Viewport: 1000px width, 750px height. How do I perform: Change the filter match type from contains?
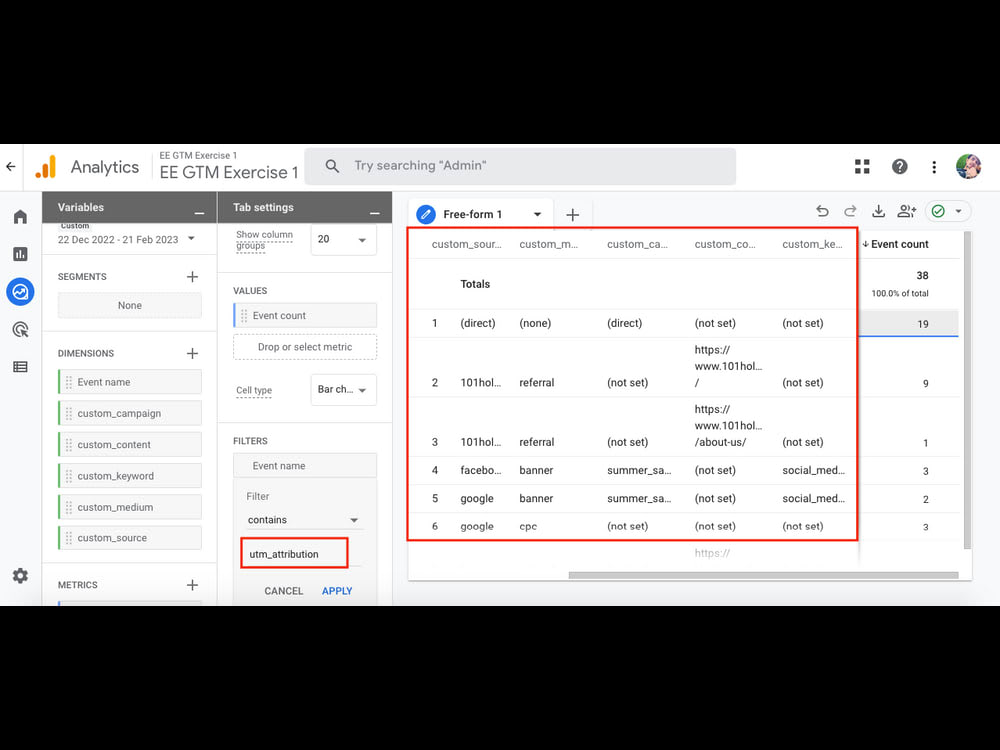coord(300,519)
